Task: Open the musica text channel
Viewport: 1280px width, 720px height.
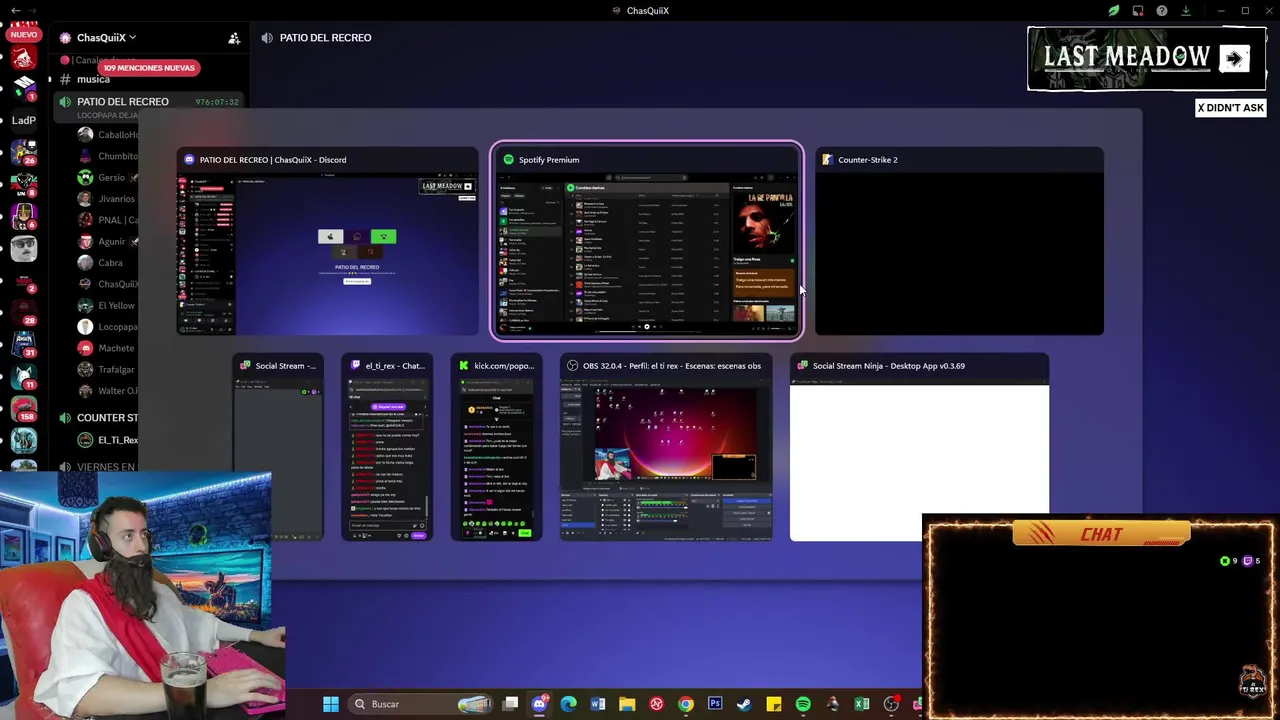Action: [x=93, y=80]
